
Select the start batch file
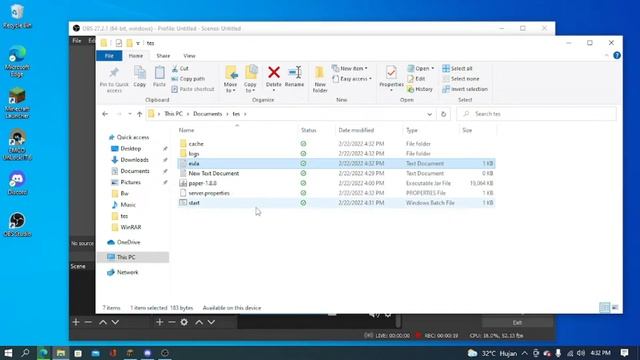click(x=336, y=203)
